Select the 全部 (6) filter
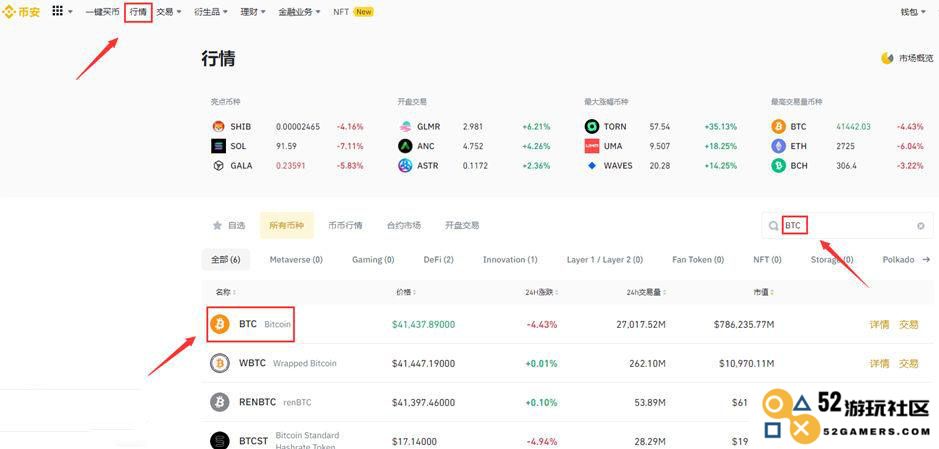939x449 pixels. [x=226, y=260]
